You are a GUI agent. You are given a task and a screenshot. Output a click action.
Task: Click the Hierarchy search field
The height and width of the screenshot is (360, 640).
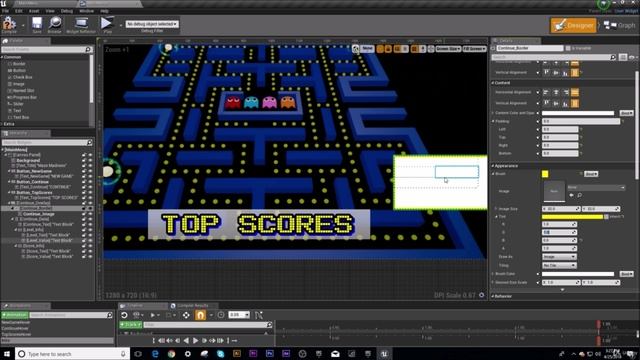click(47, 142)
